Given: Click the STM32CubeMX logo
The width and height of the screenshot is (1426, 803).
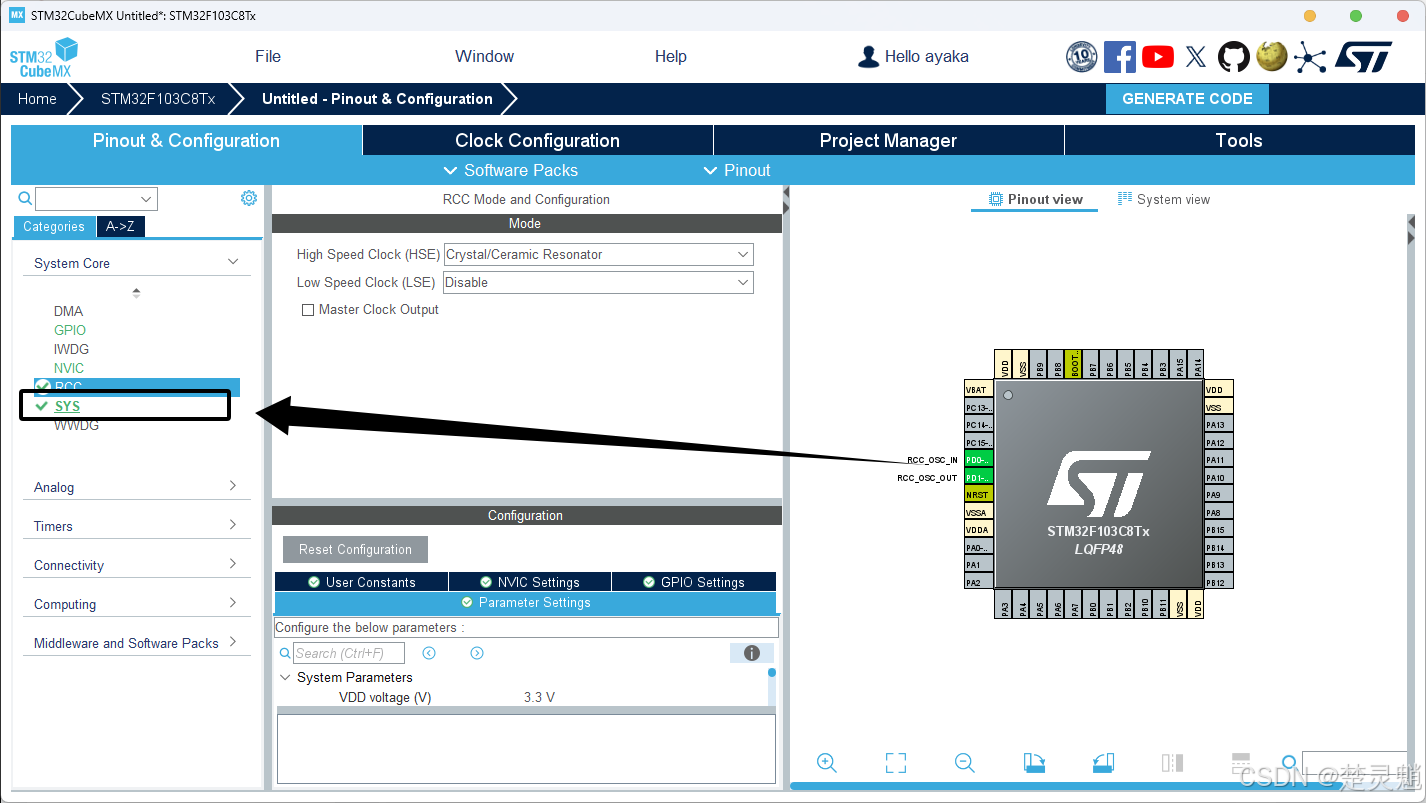Looking at the screenshot, I should (43, 58).
